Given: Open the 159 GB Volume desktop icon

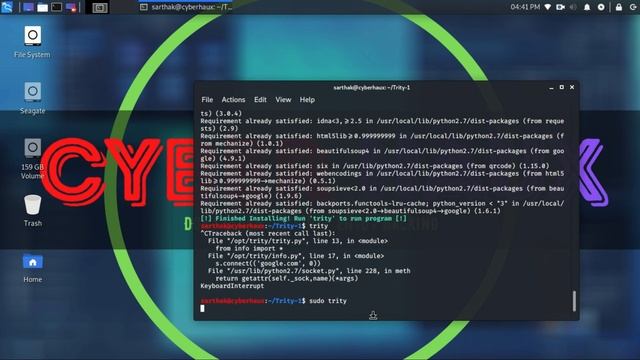Looking at the screenshot, I should pos(32,158).
